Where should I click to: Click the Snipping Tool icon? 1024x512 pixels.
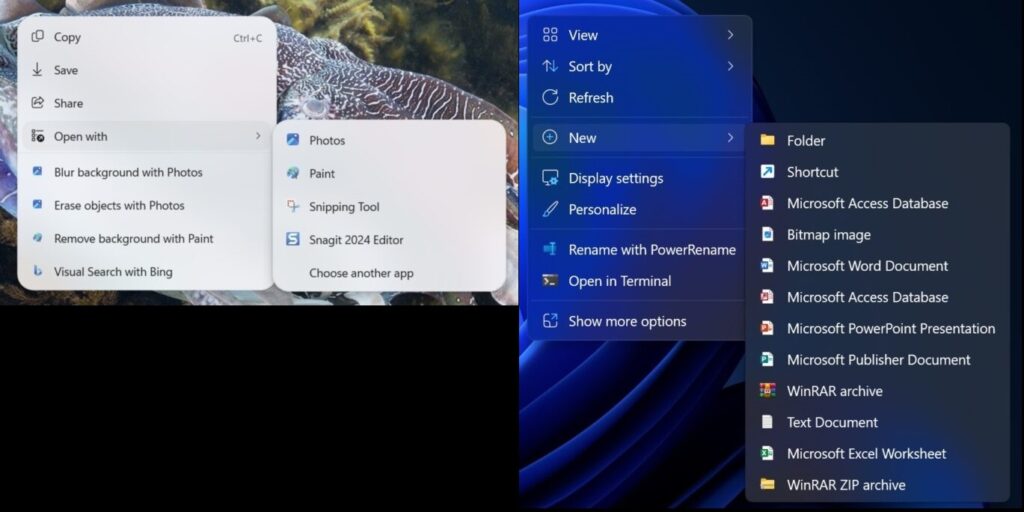[293, 206]
